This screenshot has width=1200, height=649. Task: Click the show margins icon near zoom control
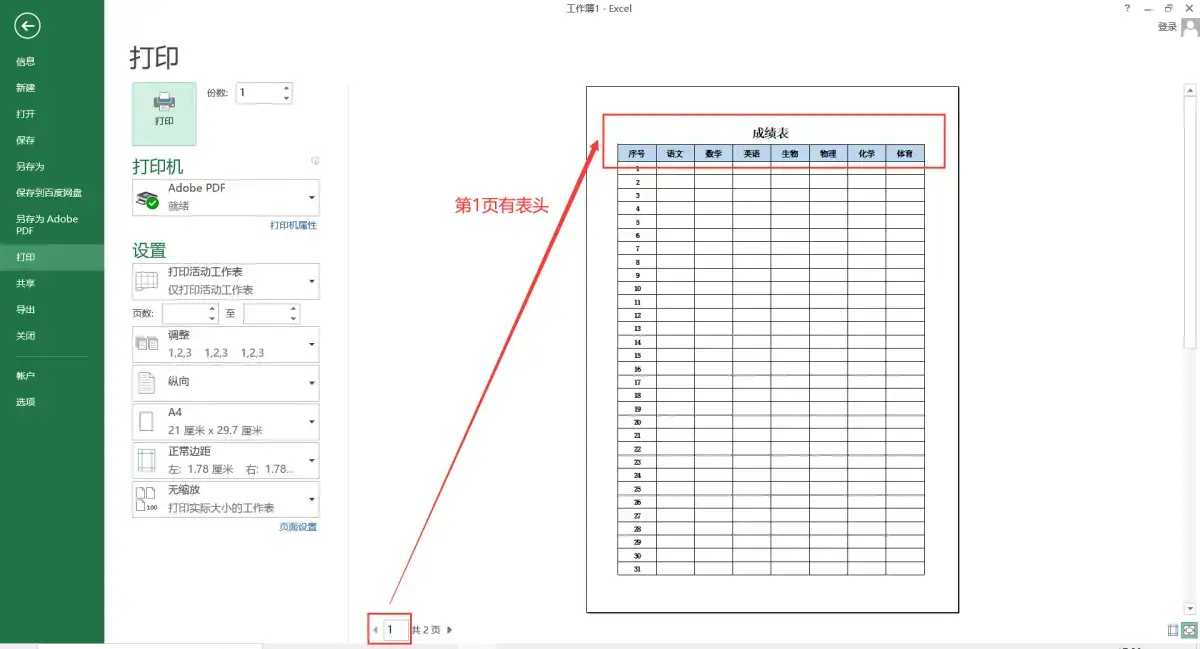coord(1172,630)
